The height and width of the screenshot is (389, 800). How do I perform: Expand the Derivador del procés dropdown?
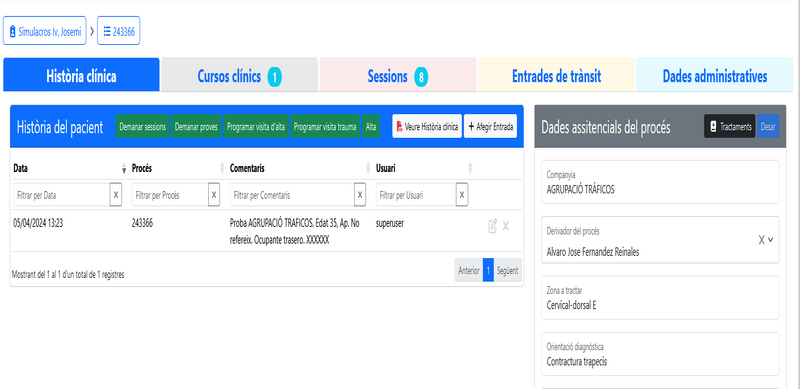coord(771,240)
